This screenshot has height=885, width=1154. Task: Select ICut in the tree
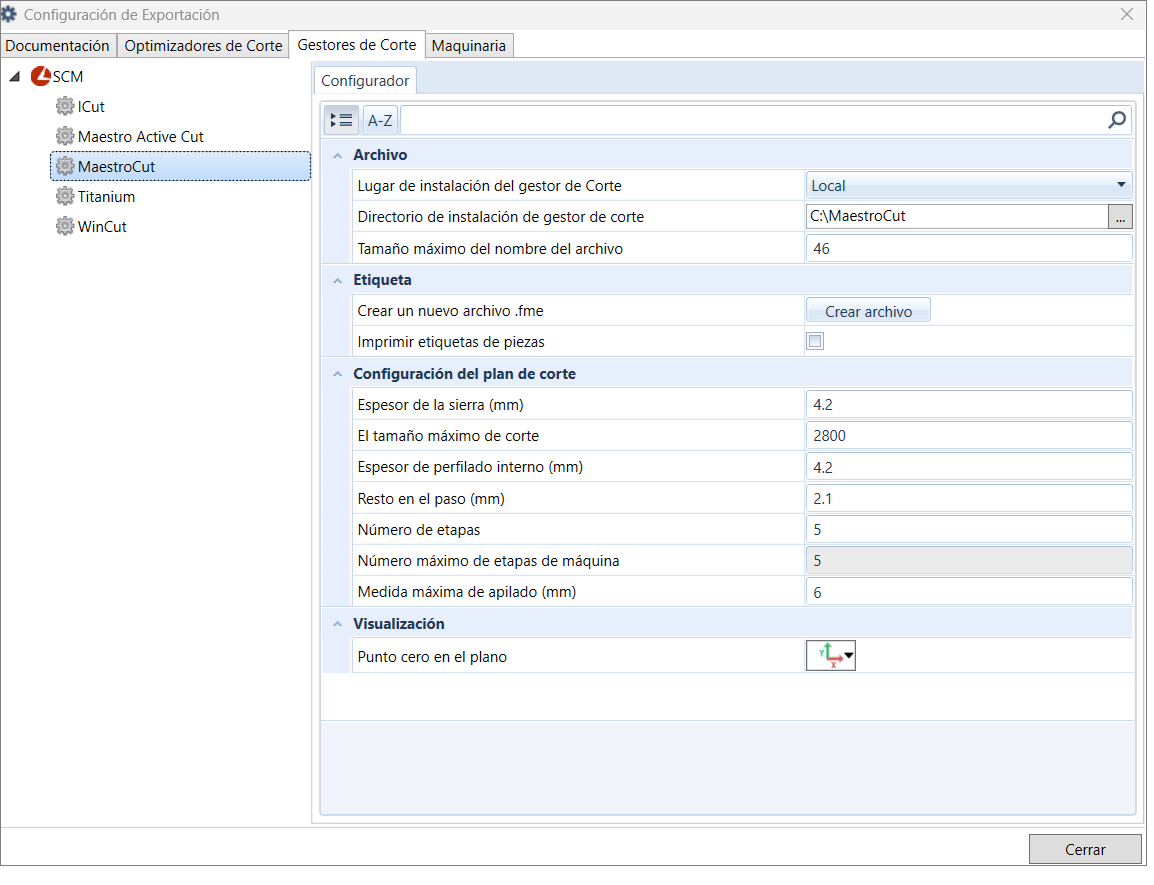coord(91,107)
